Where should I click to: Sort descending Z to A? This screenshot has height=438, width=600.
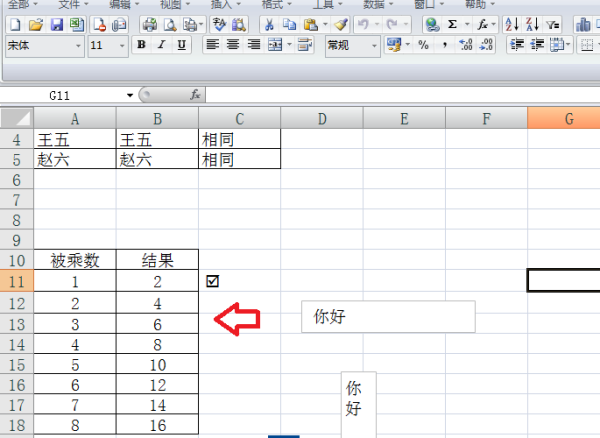coord(532,25)
